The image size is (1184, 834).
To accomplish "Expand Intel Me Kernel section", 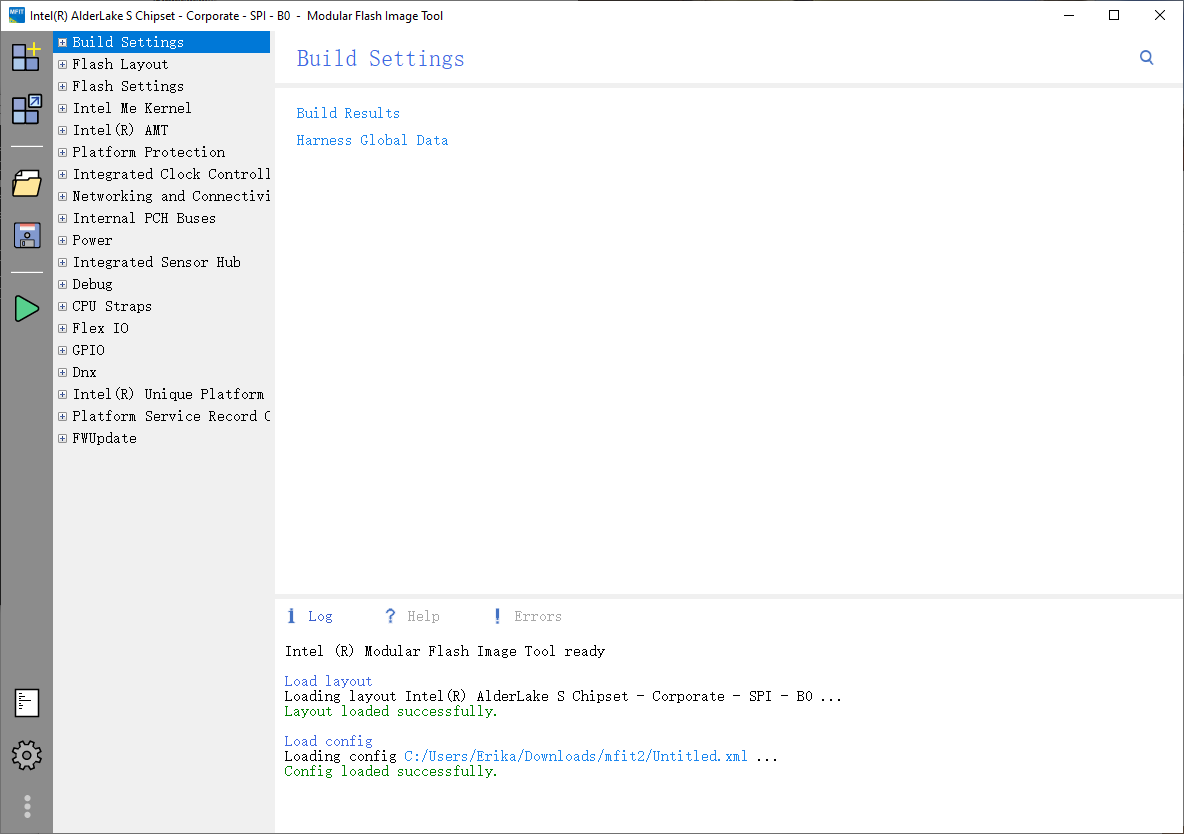I will point(61,107).
